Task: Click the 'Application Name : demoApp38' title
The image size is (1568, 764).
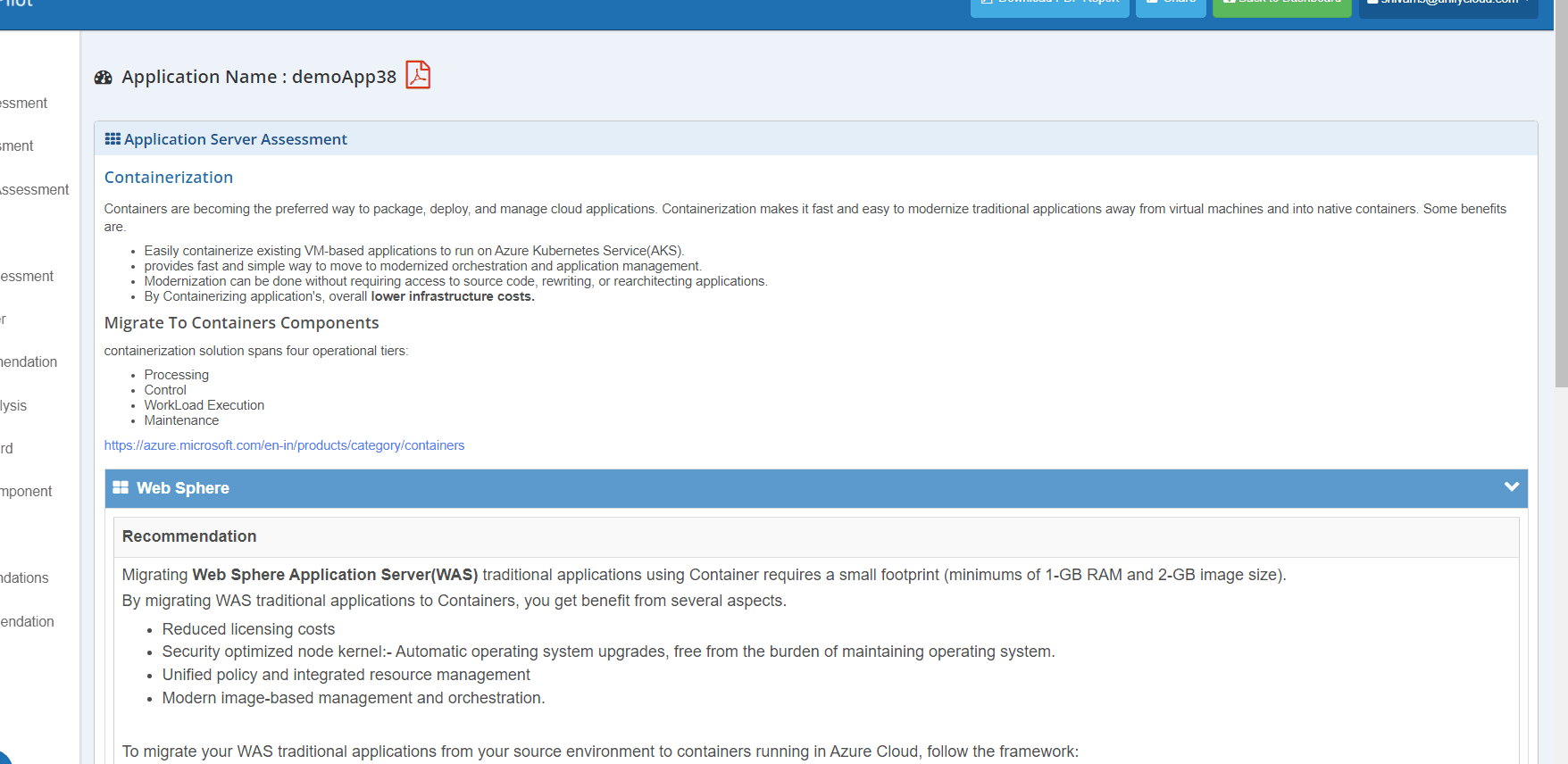Action: 259,77
